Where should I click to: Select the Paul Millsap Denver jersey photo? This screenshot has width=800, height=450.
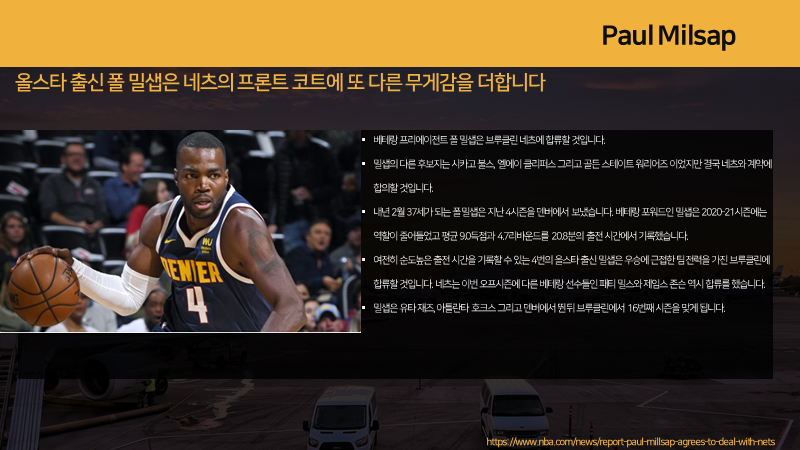tap(180, 231)
